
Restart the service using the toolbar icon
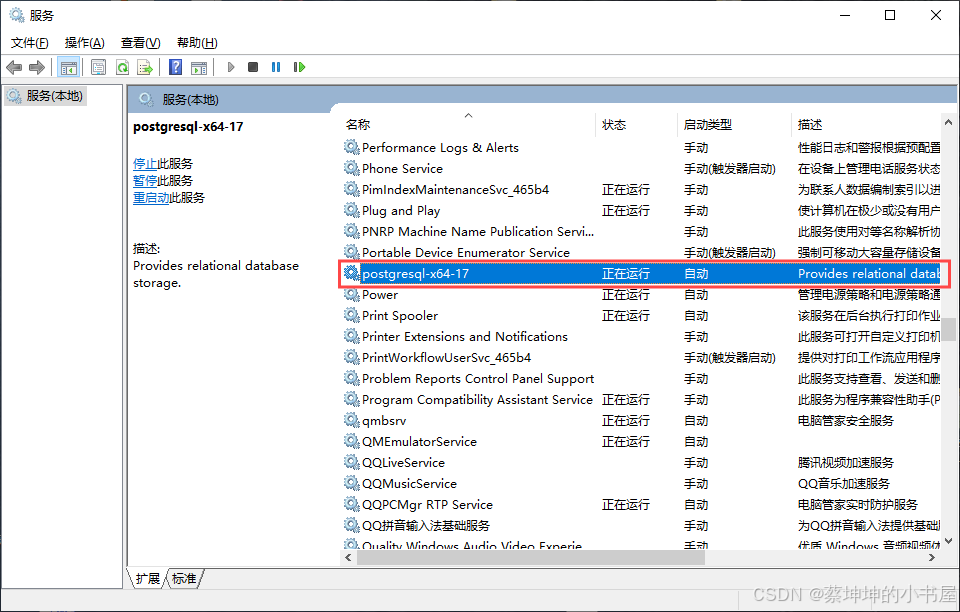pos(300,67)
